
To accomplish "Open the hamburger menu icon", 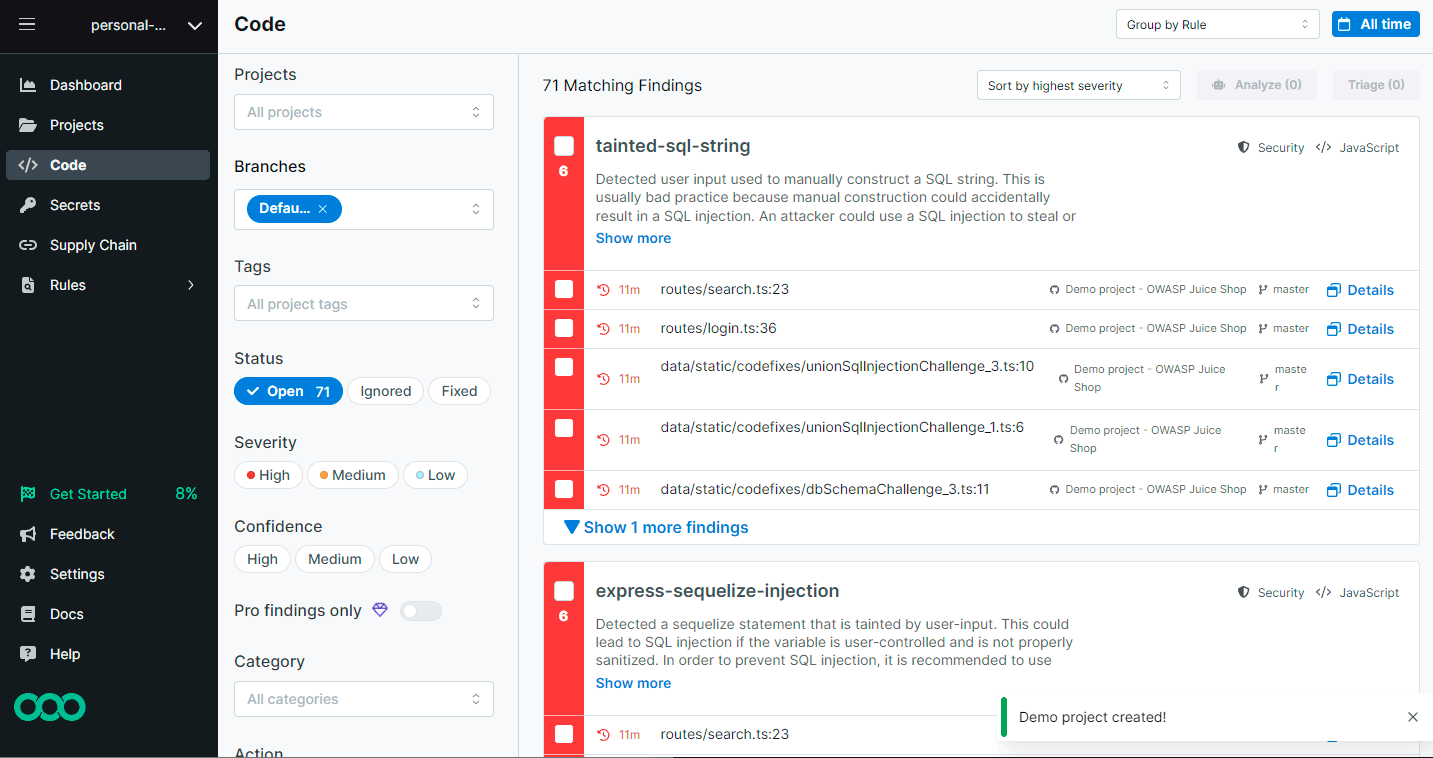I will point(27,25).
